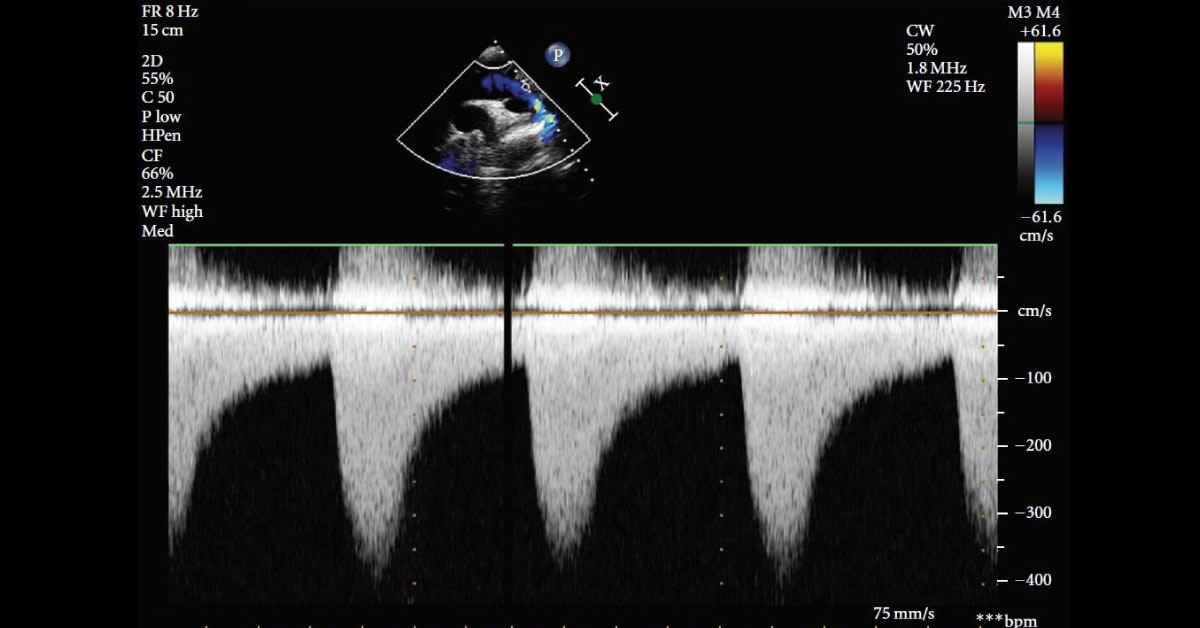Click the blue negative velocity color bar
Image resolution: width=1200 pixels, height=628 pixels.
1049,164
